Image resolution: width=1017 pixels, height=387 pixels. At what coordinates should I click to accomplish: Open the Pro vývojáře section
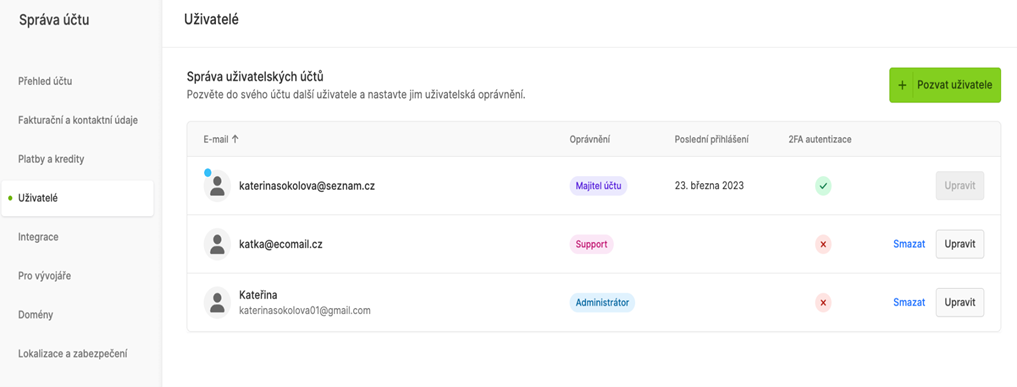45,276
